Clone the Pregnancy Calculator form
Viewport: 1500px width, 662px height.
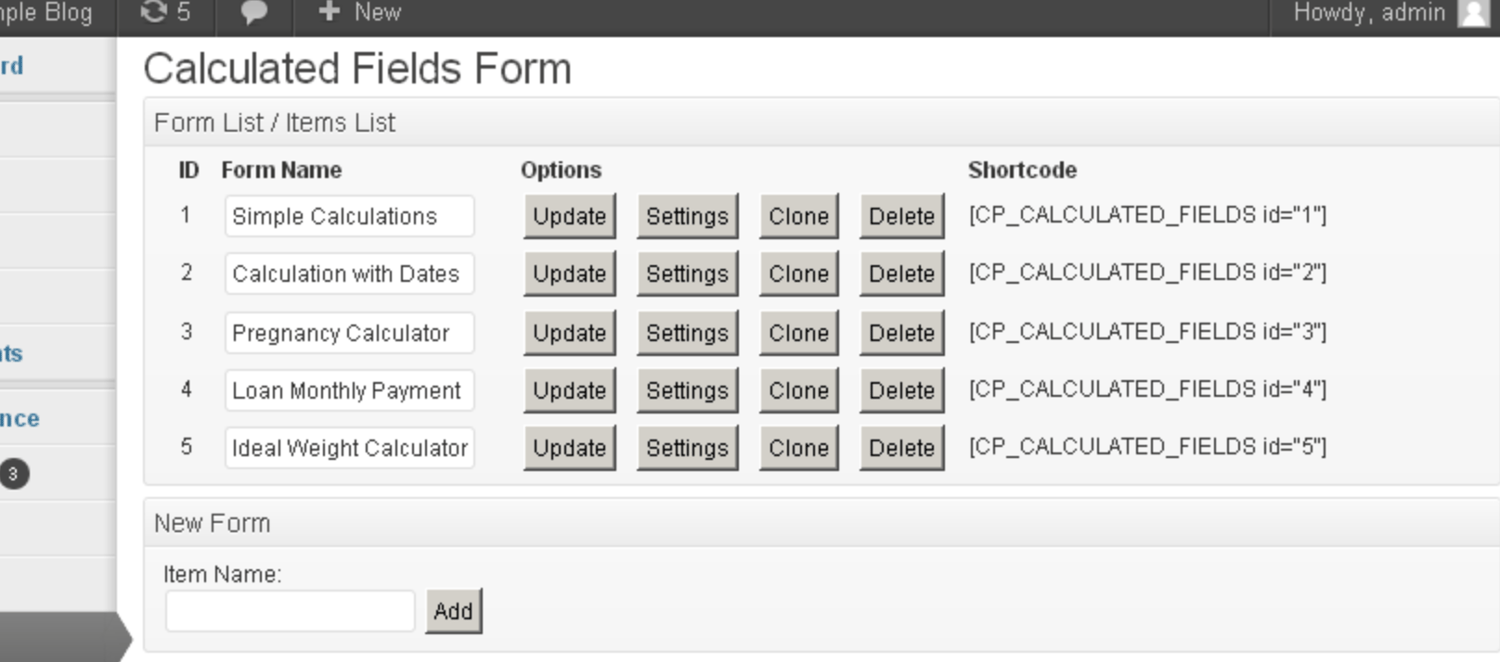(798, 333)
